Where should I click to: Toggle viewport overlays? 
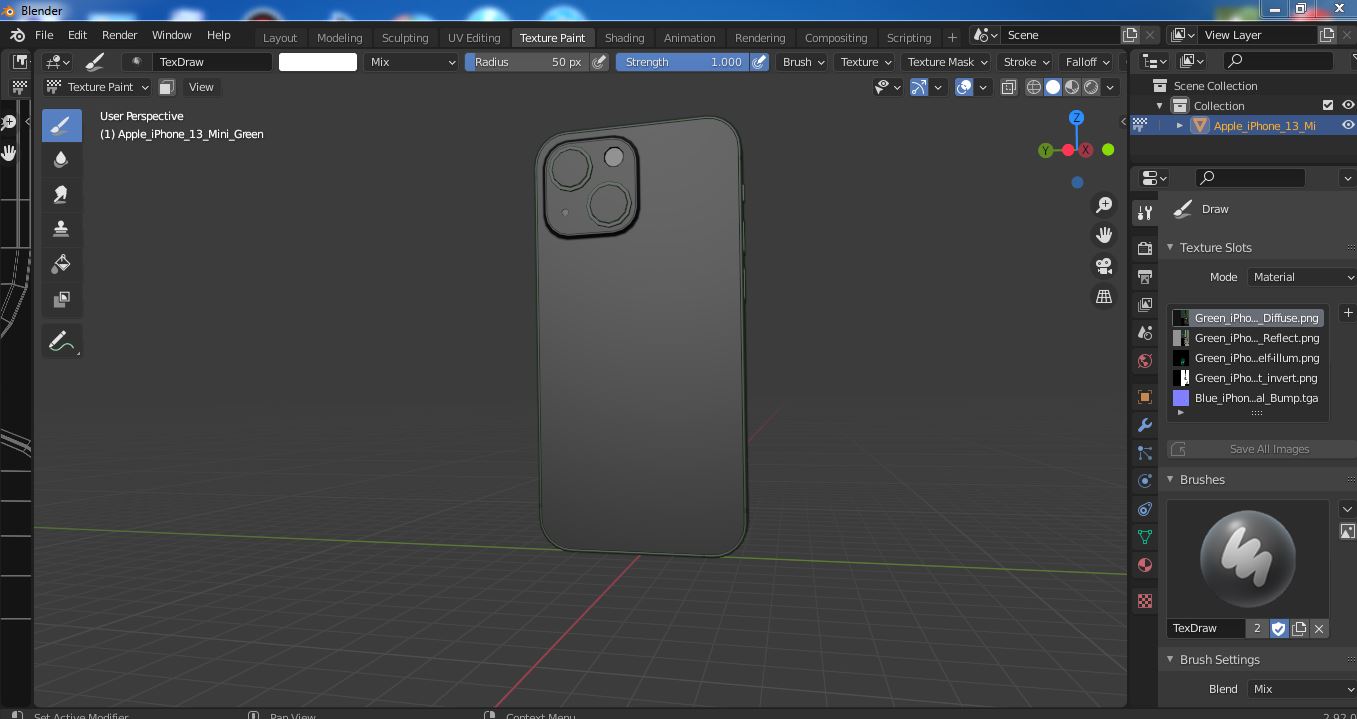pos(964,87)
